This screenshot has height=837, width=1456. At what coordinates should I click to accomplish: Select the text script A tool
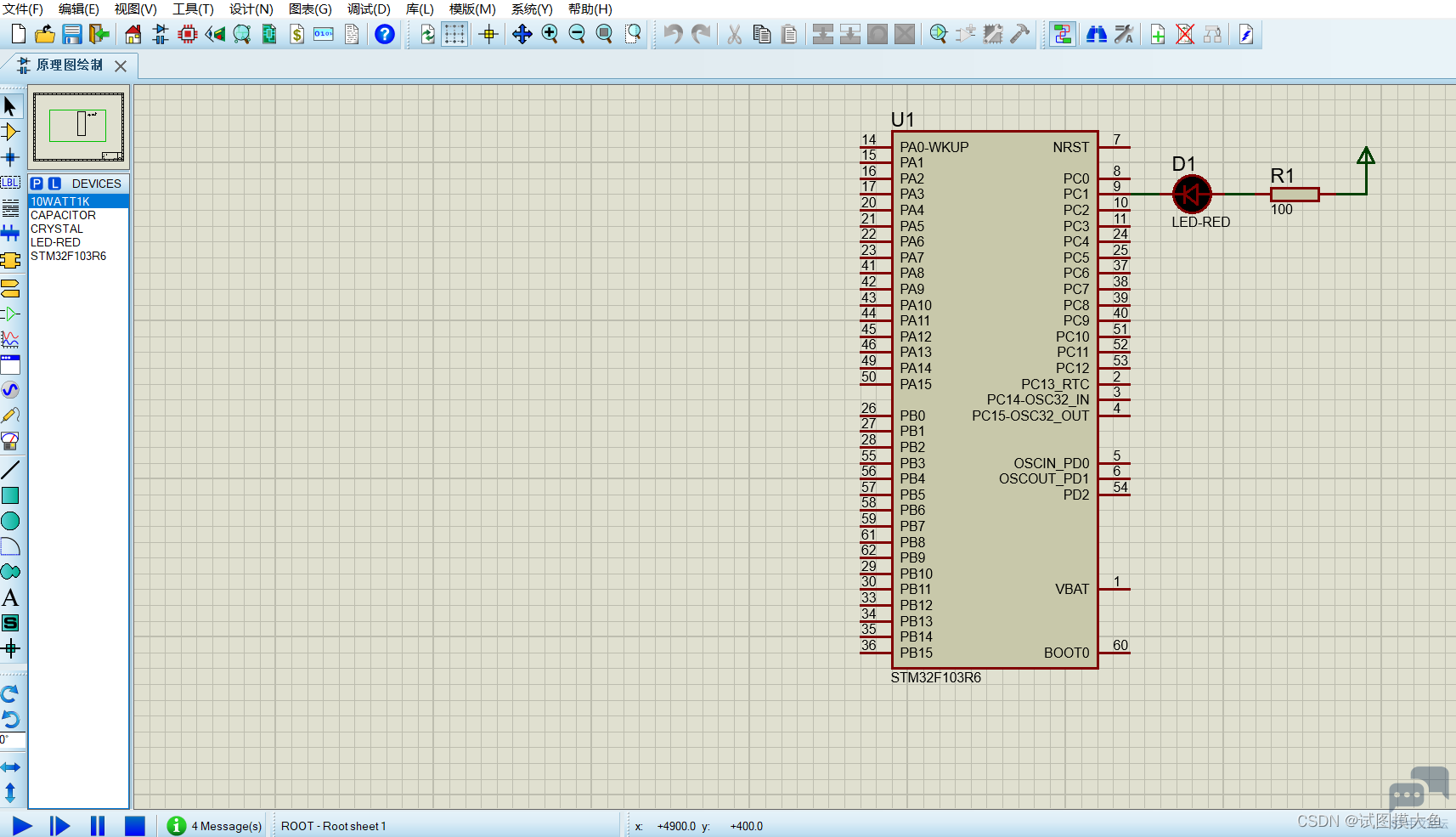coord(10,597)
